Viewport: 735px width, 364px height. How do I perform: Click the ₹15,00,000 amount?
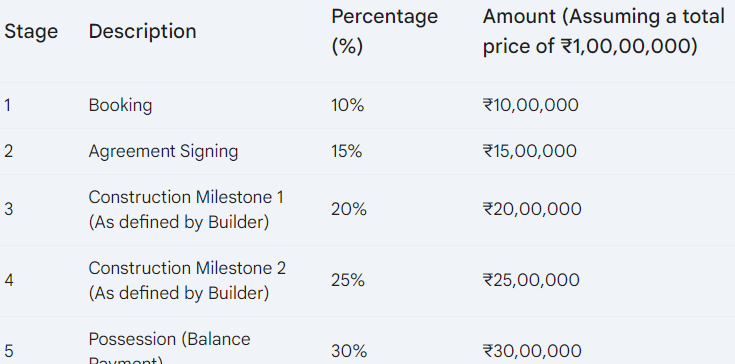pos(530,151)
